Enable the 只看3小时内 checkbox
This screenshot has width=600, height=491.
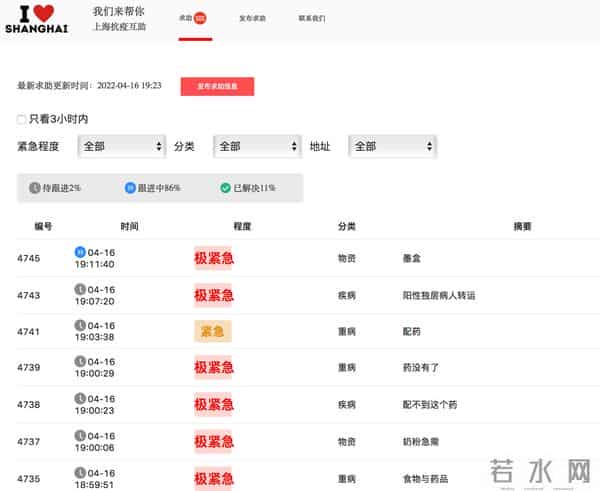[x=21, y=119]
